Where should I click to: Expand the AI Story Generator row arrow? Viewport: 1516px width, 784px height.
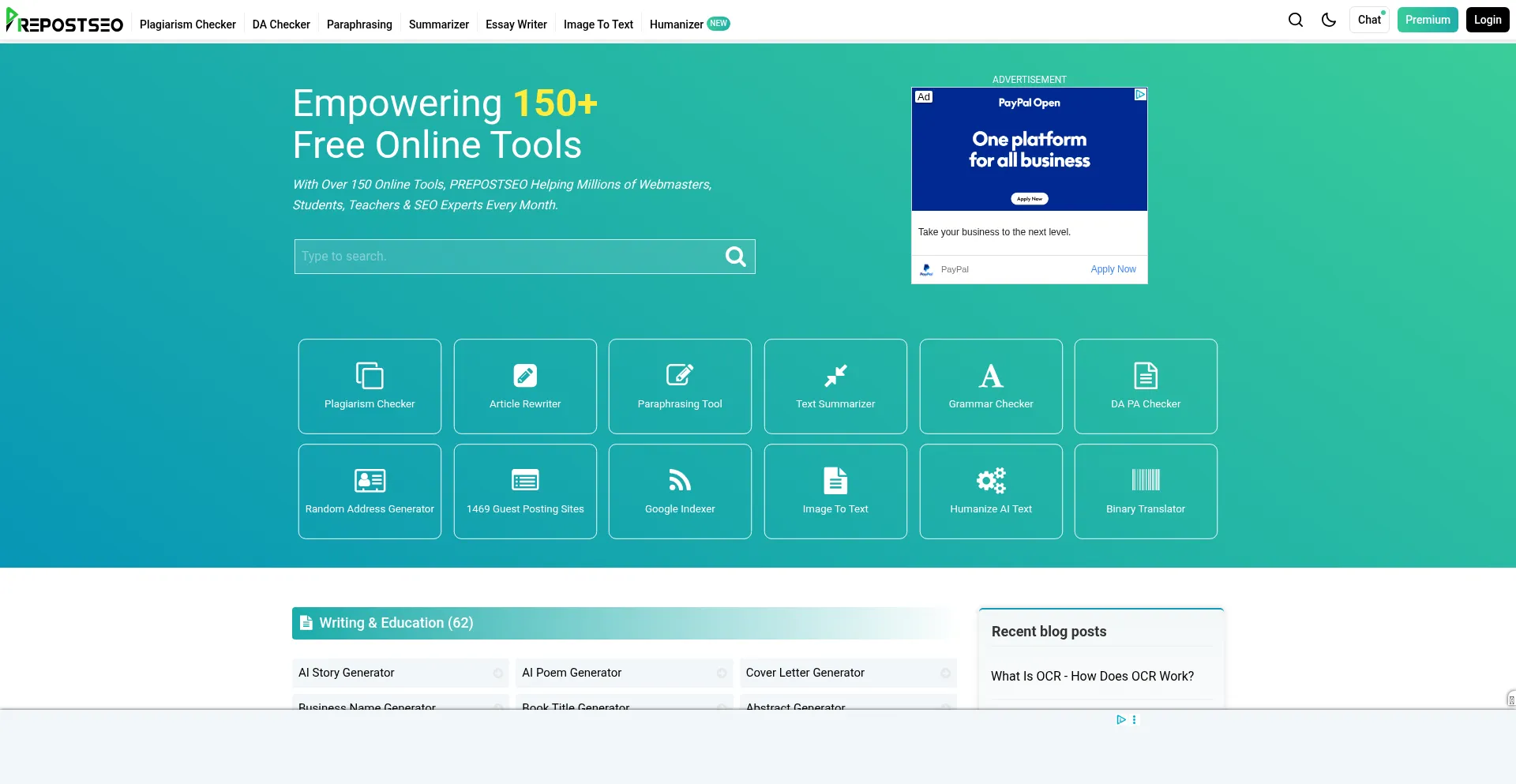tap(498, 673)
